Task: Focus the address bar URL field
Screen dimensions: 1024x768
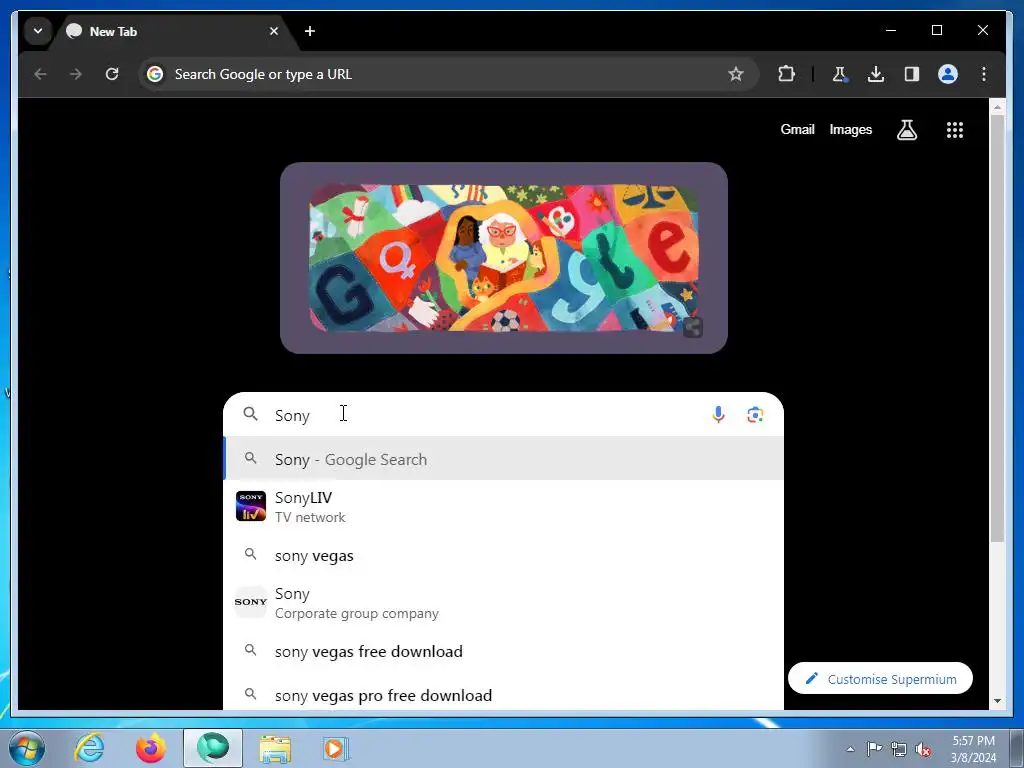Action: click(x=447, y=74)
